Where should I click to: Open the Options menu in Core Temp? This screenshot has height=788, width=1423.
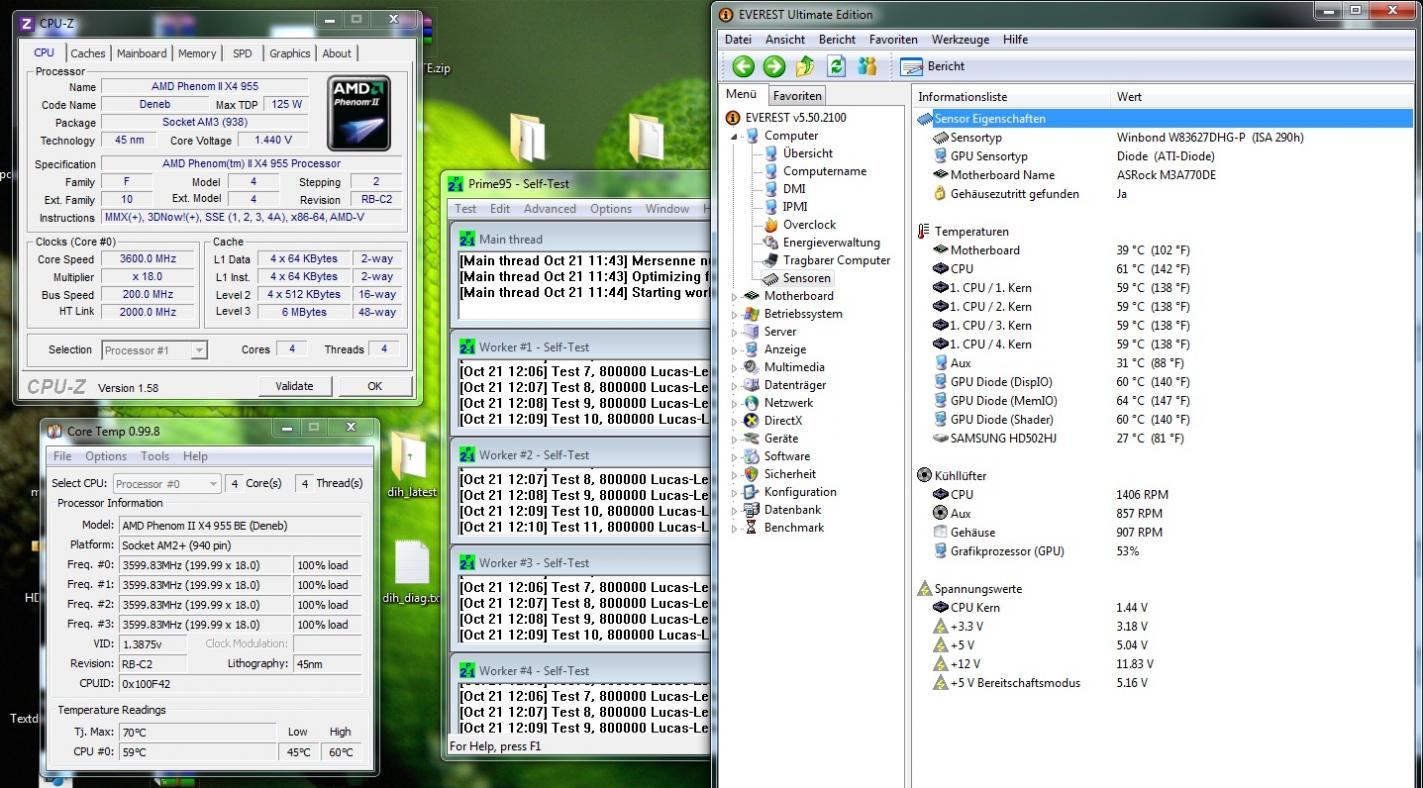click(x=105, y=456)
